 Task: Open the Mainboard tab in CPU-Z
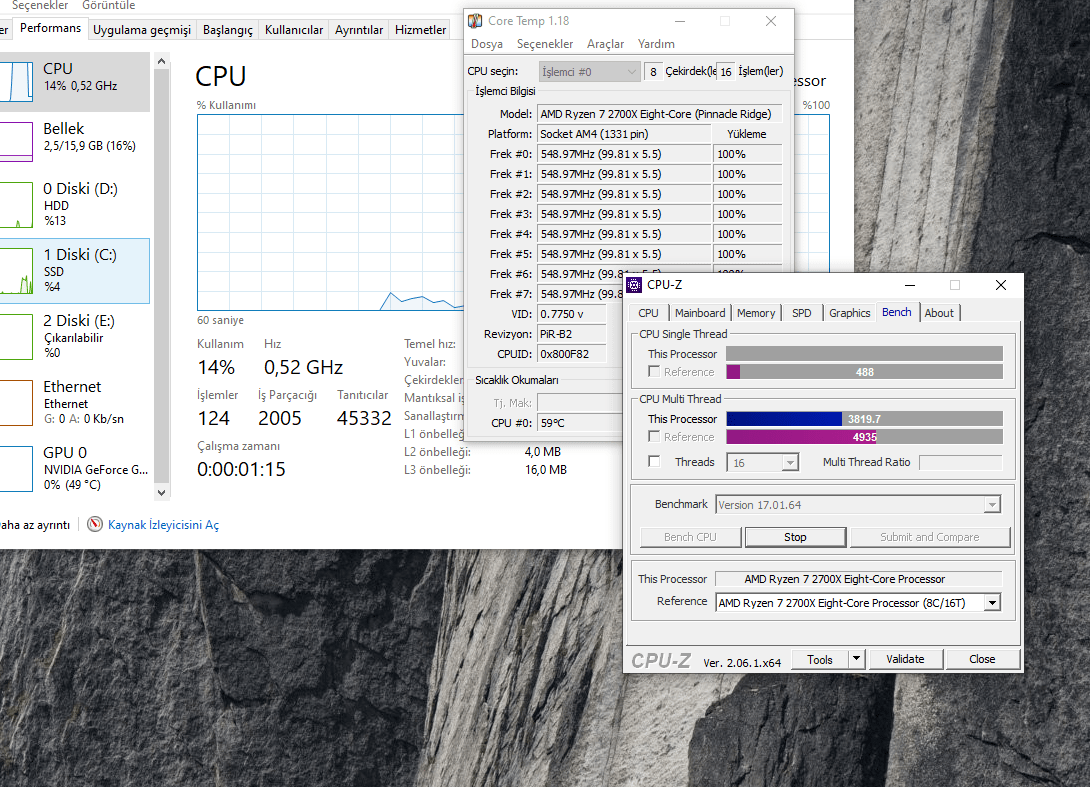coord(700,313)
